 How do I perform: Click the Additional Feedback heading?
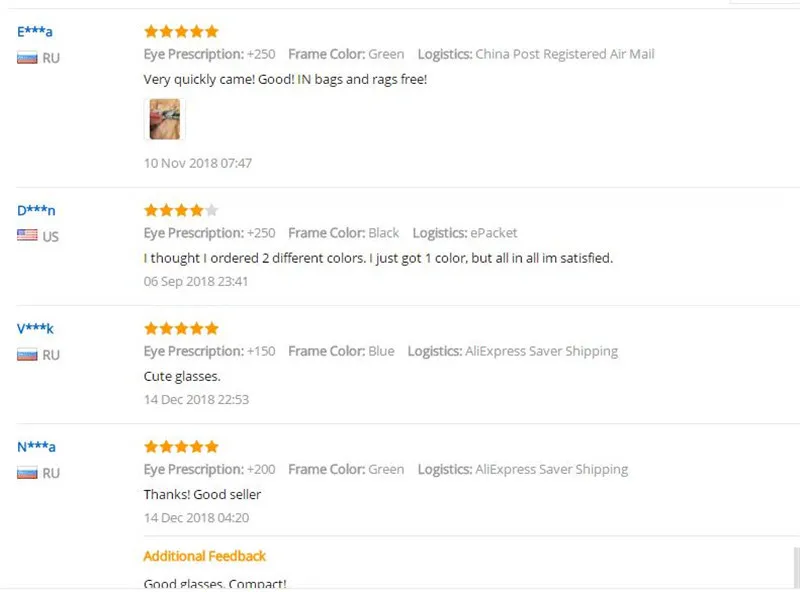pos(205,556)
